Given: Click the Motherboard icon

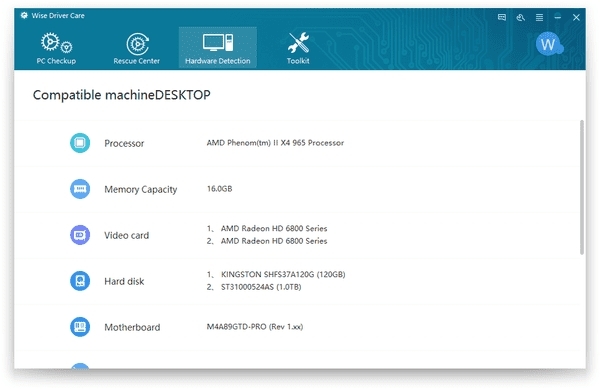Looking at the screenshot, I should pyautogui.click(x=80, y=327).
